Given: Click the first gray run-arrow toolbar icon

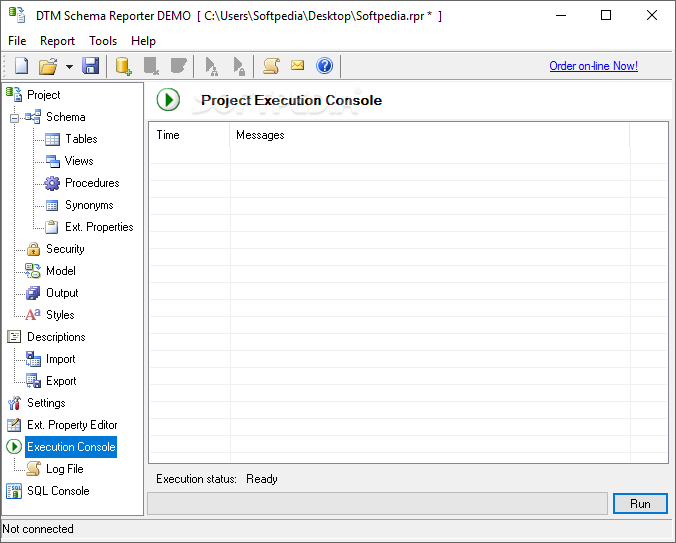Looking at the screenshot, I should (x=211, y=66).
